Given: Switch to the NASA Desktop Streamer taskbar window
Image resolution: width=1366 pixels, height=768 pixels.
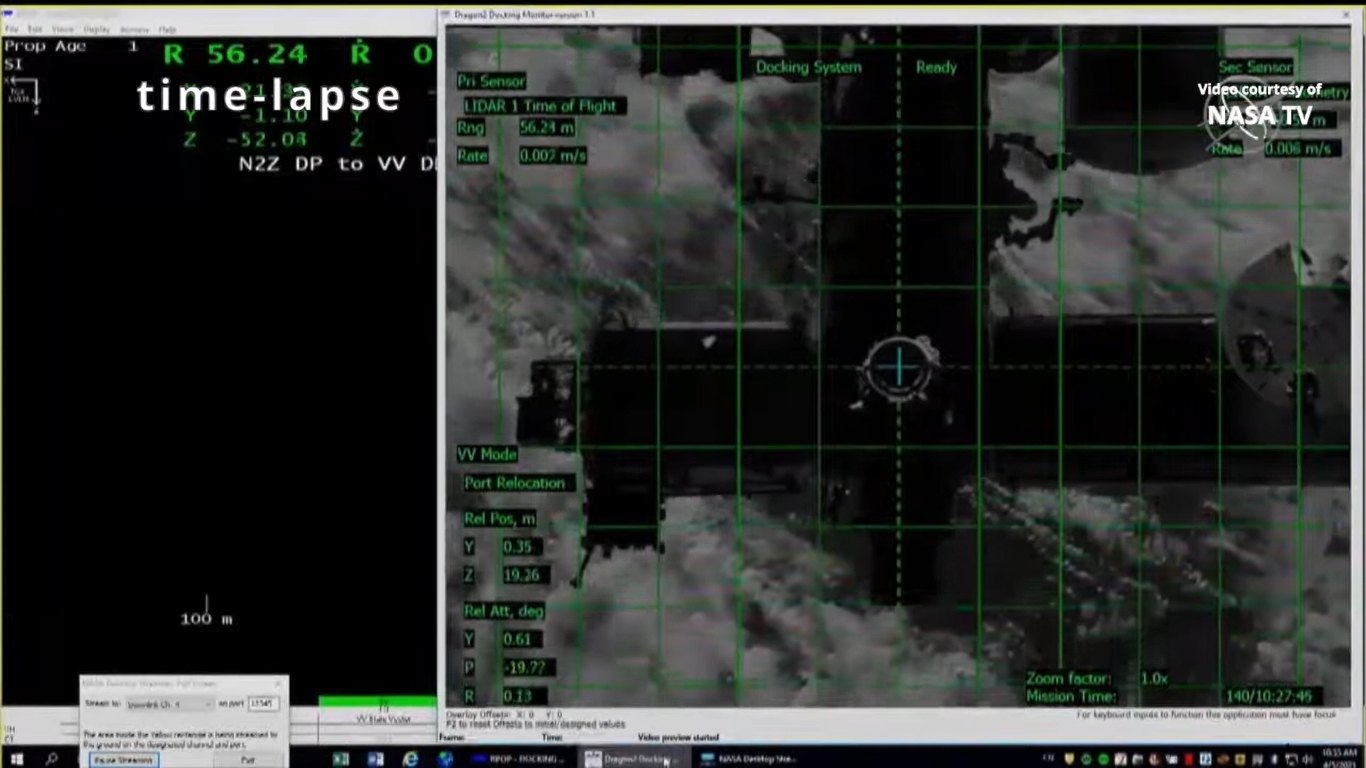Looking at the screenshot, I should (x=750, y=759).
